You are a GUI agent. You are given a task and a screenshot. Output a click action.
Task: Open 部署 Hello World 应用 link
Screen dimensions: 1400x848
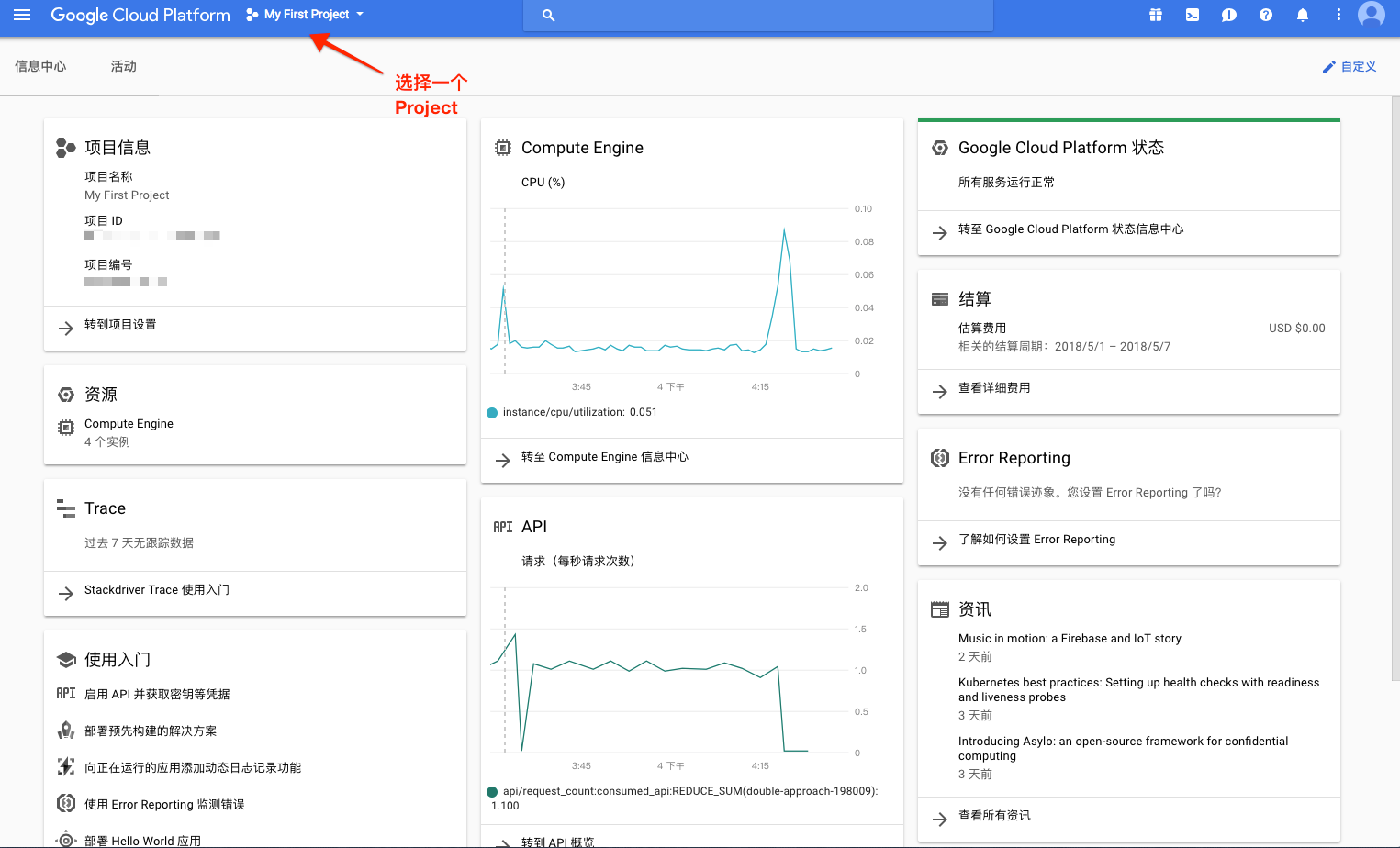[142, 841]
